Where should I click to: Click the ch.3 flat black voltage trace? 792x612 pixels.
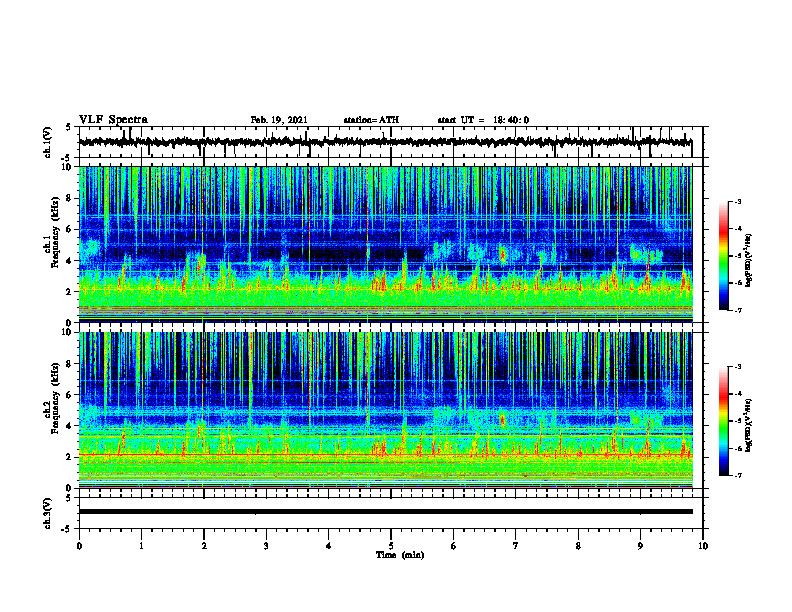click(x=385, y=512)
